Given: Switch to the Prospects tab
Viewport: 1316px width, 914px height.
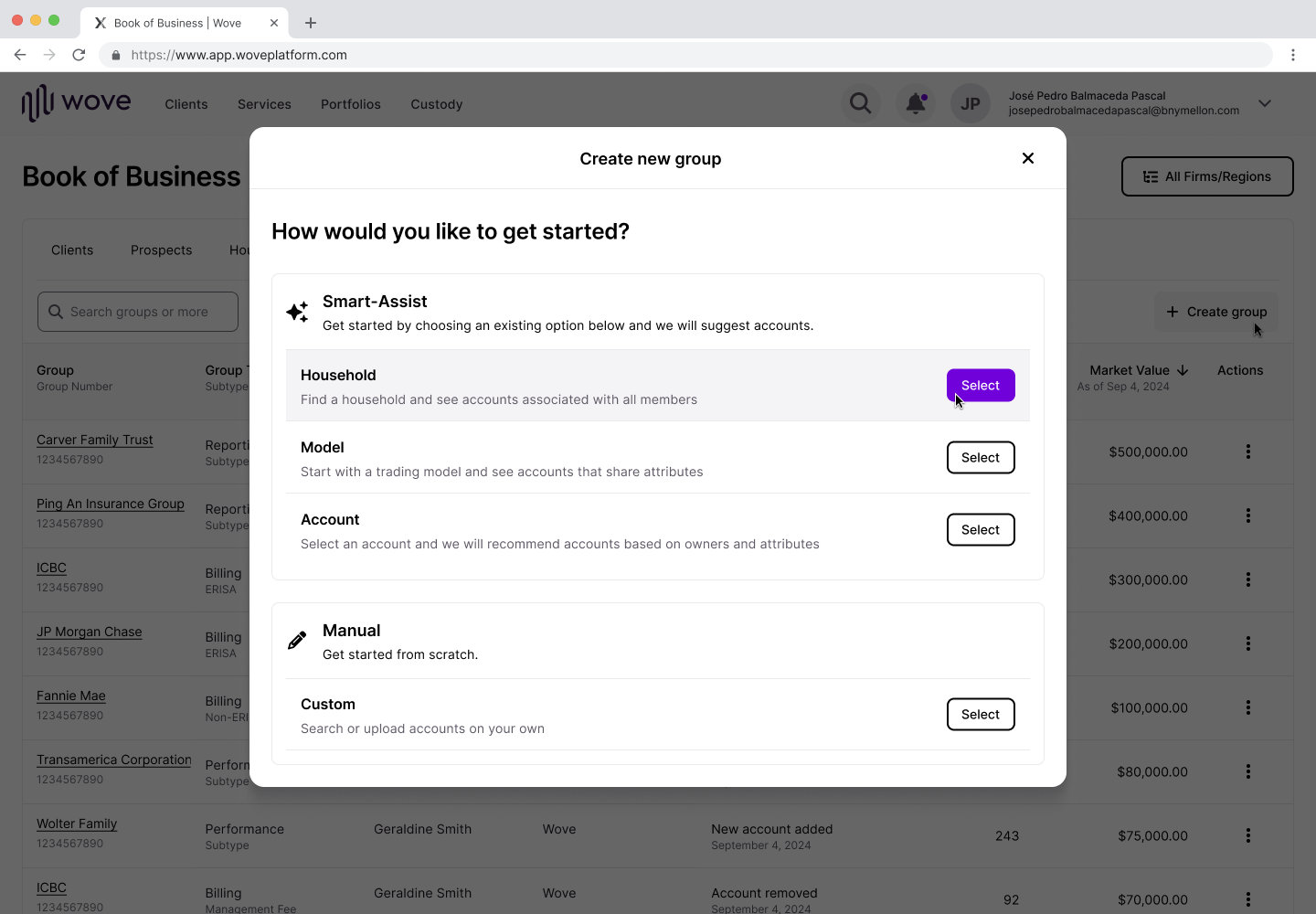Looking at the screenshot, I should tap(161, 250).
